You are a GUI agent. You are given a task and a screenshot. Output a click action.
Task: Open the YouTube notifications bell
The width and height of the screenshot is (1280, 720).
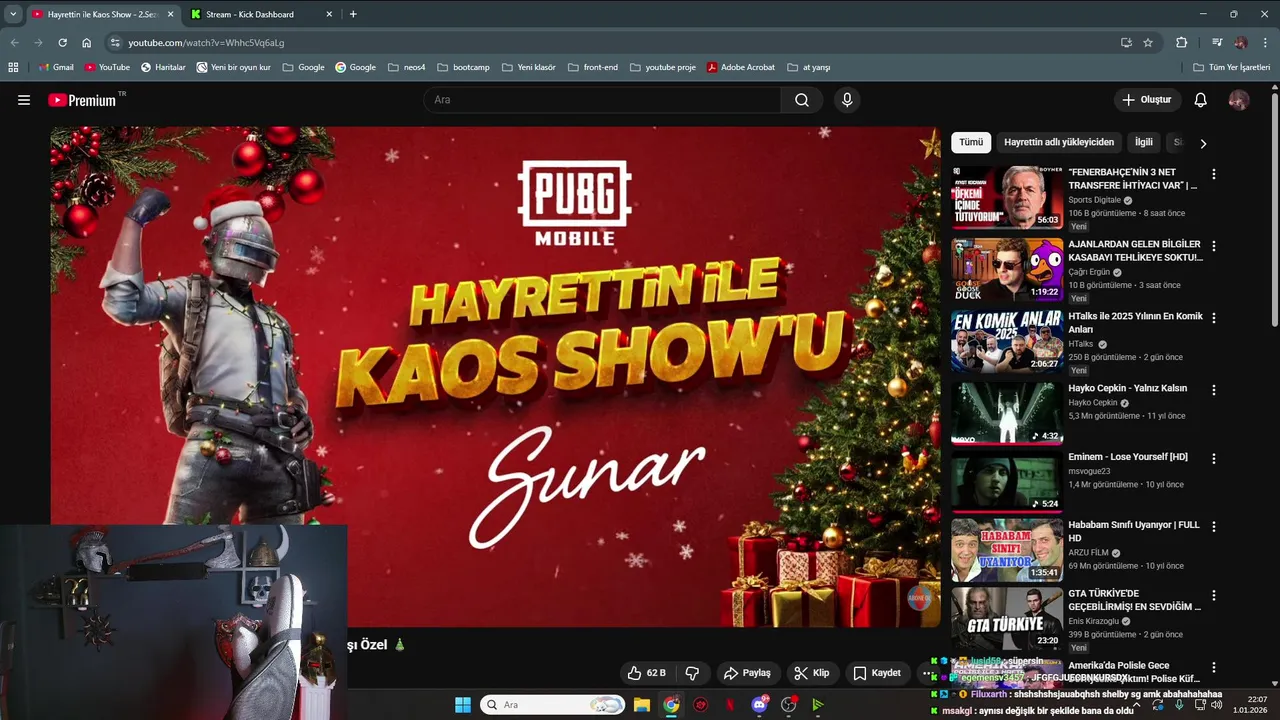tap(1201, 100)
